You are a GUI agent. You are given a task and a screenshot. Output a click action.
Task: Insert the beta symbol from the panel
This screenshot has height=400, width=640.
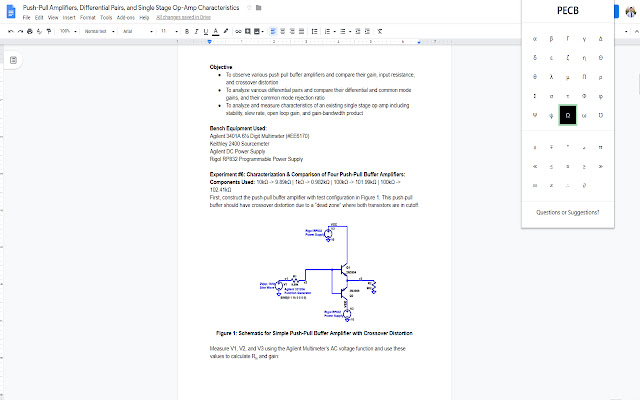551,39
